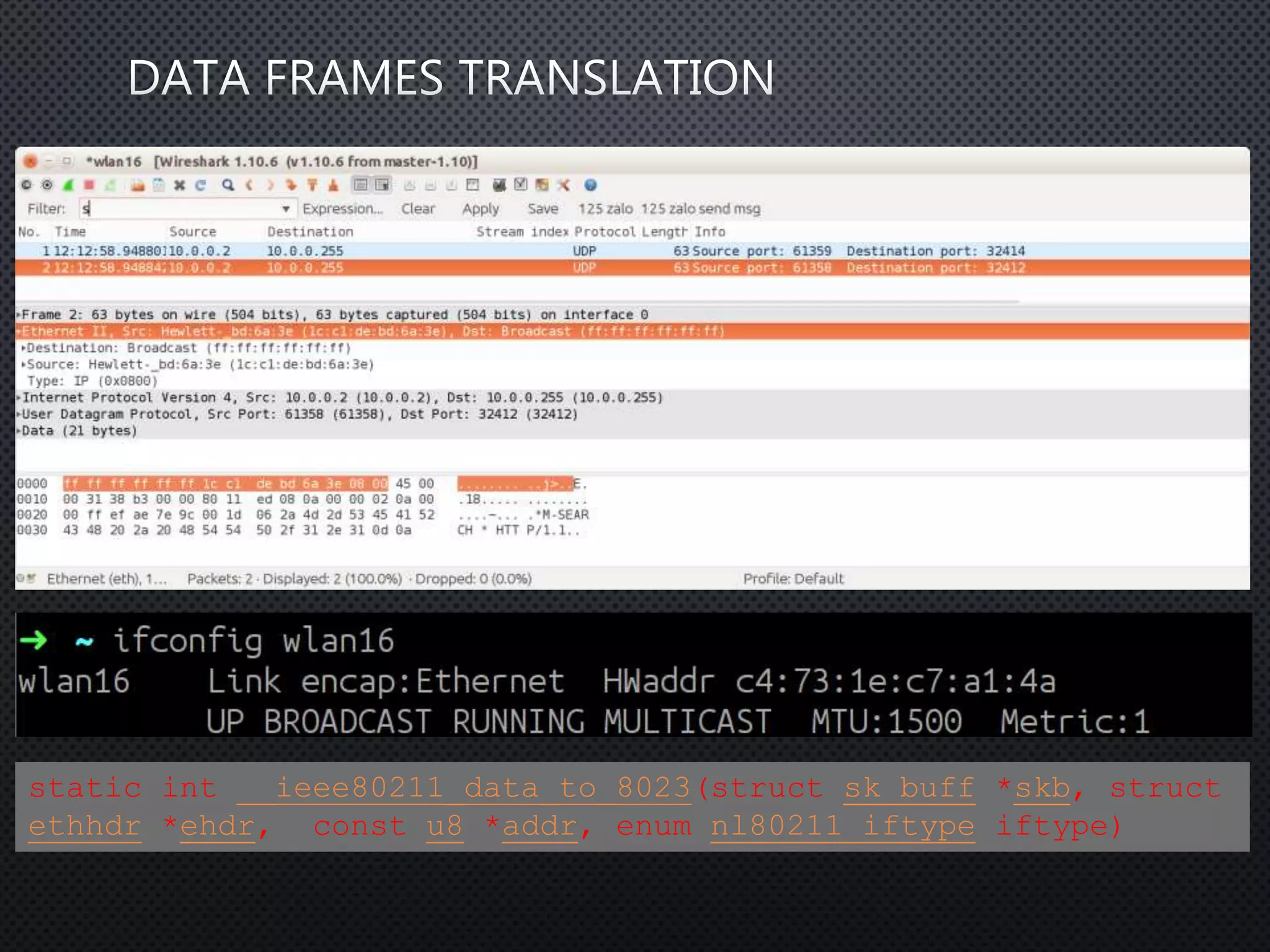Clear the display filter

pos(418,209)
